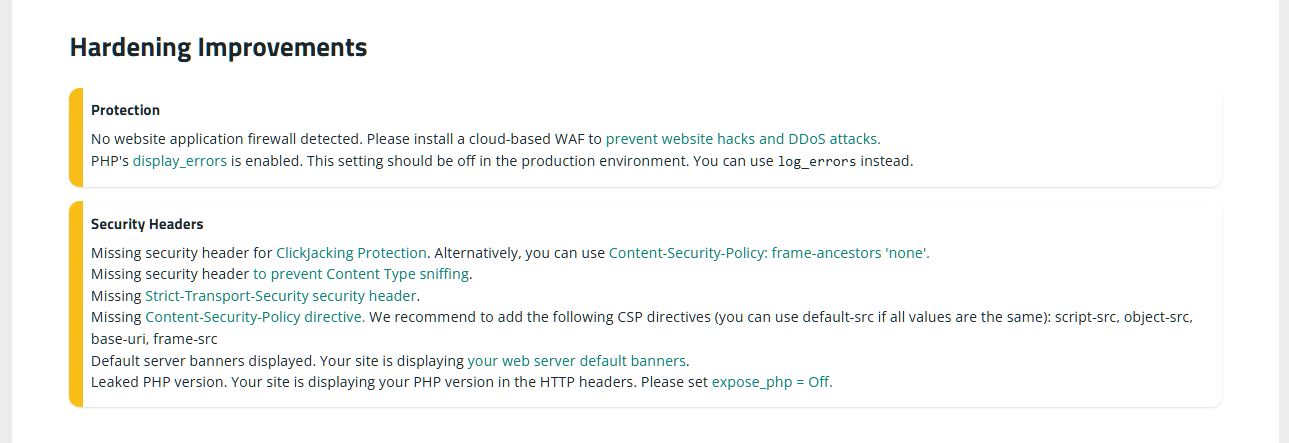Select the Protection card title

point(125,110)
